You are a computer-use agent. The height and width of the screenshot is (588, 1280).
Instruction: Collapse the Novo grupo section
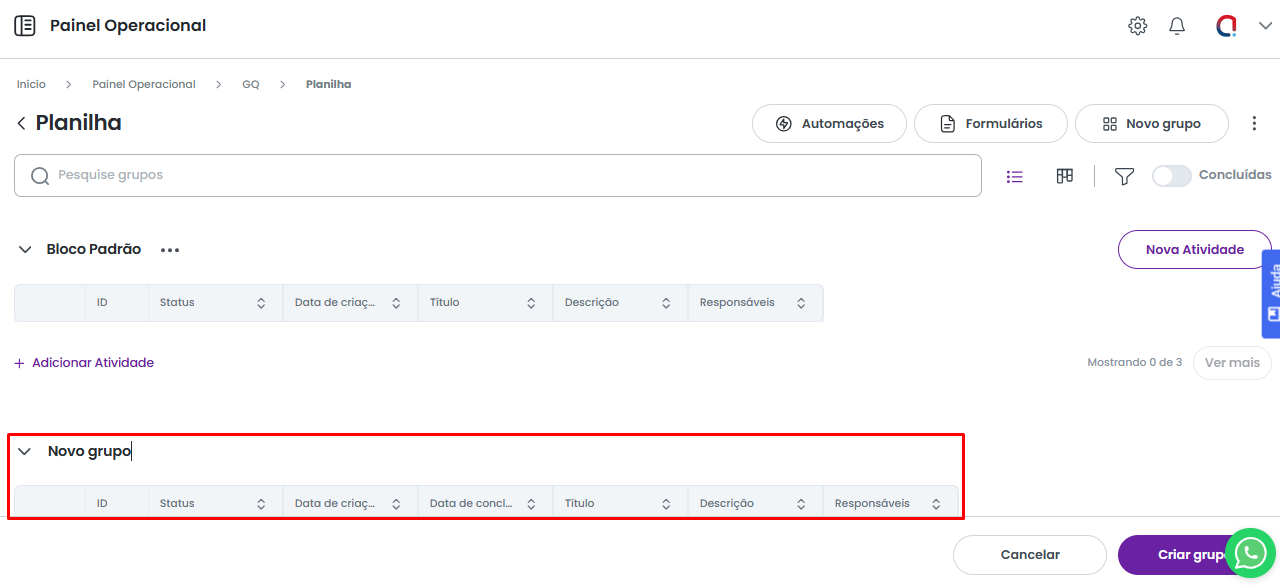25,452
